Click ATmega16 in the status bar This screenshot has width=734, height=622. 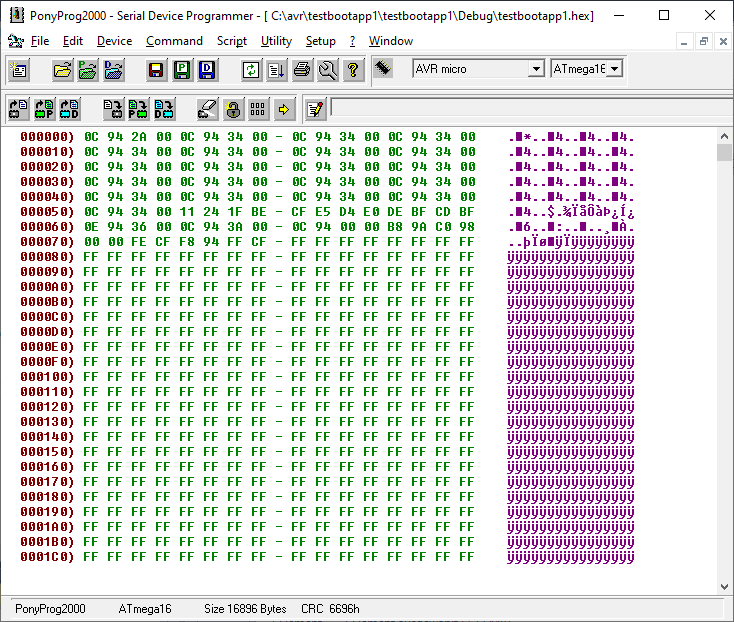tap(145, 609)
